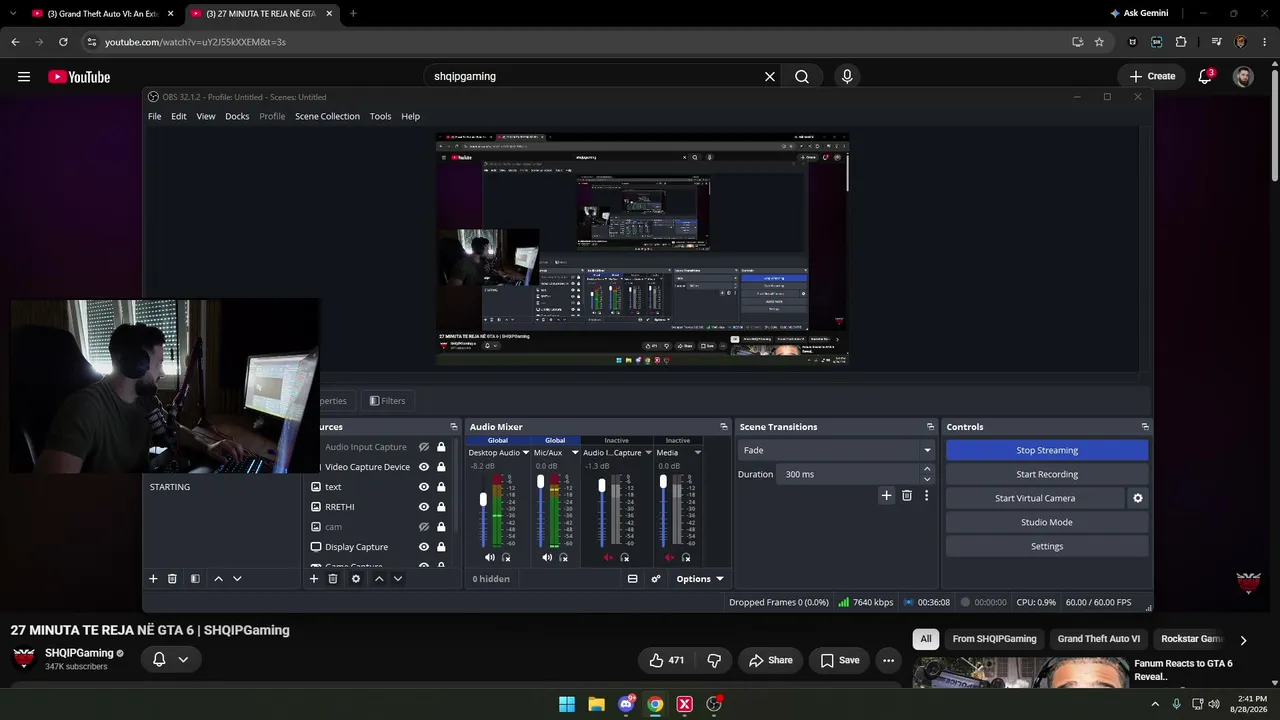This screenshot has height=720, width=1280.
Task: Open the OBS View menu
Action: click(x=206, y=116)
